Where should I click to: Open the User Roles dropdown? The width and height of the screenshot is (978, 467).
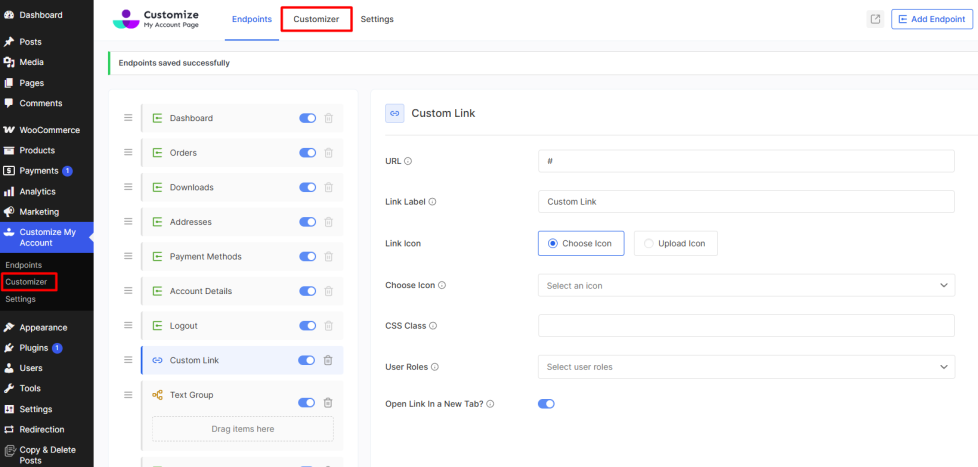pyautogui.click(x=745, y=367)
